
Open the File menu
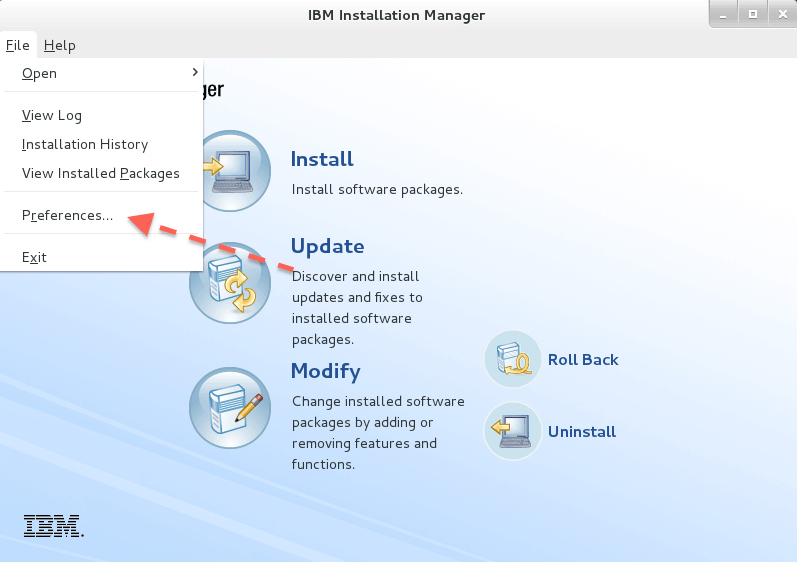[18, 45]
